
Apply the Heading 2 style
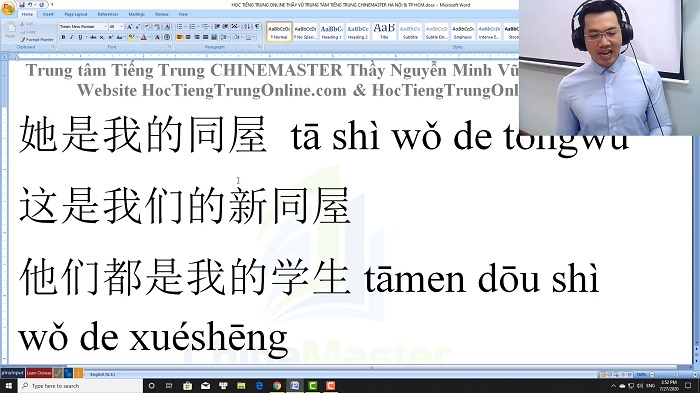(x=358, y=32)
